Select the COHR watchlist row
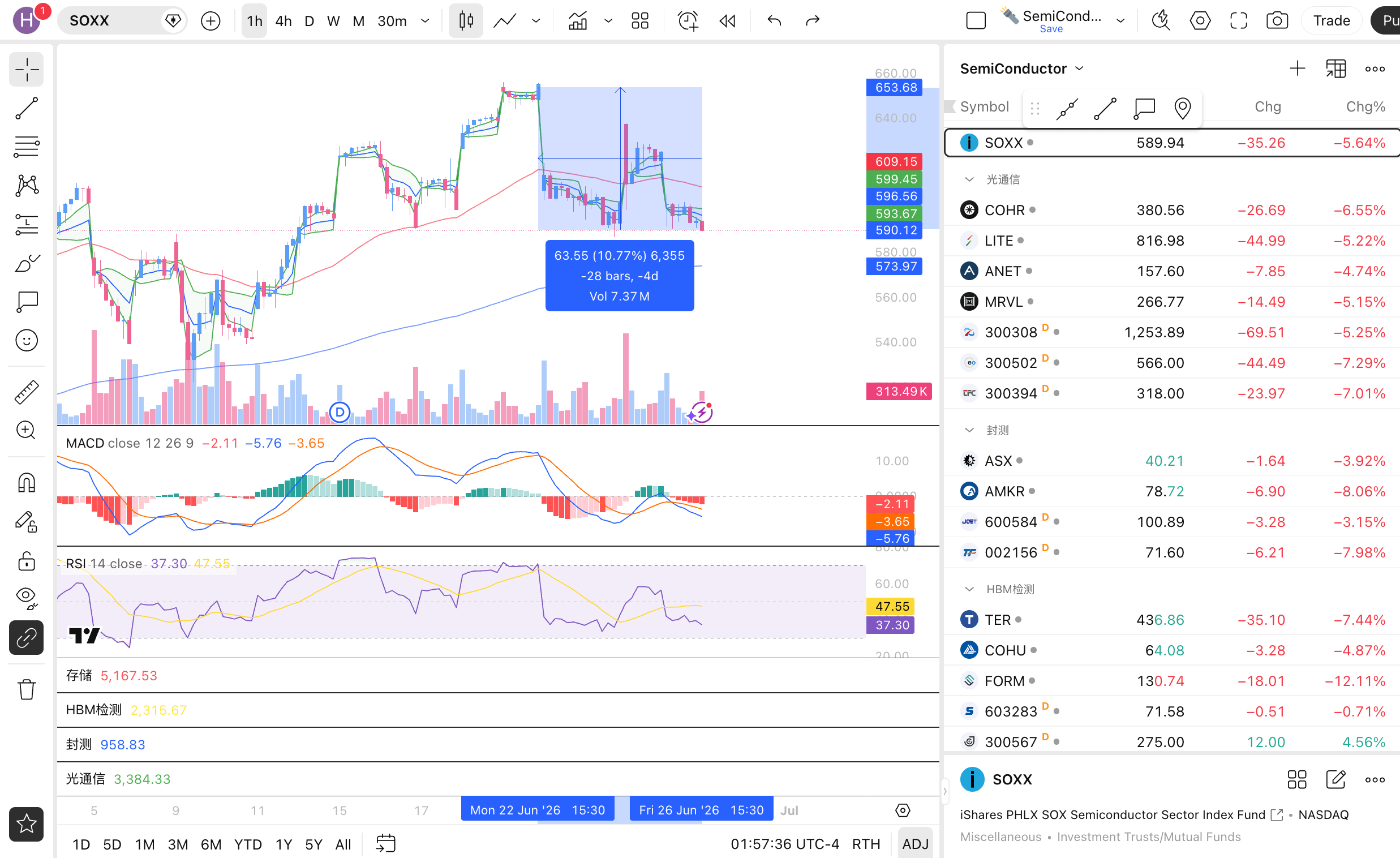Image resolution: width=1400 pixels, height=858 pixels. tap(1171, 210)
